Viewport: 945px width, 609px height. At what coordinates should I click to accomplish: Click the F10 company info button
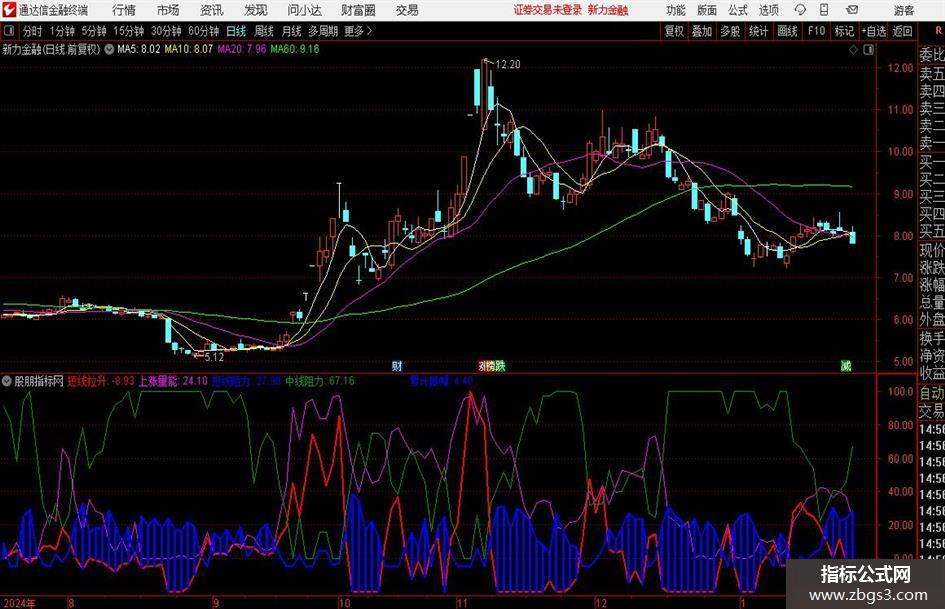816,31
